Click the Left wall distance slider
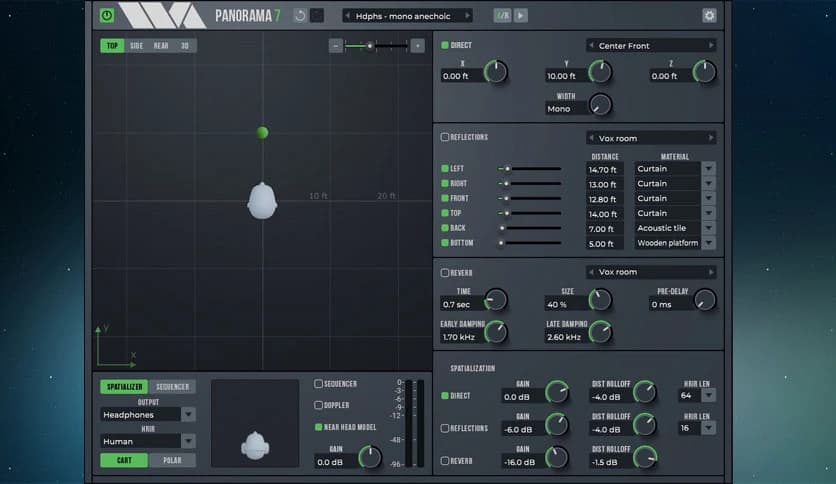 [x=529, y=168]
